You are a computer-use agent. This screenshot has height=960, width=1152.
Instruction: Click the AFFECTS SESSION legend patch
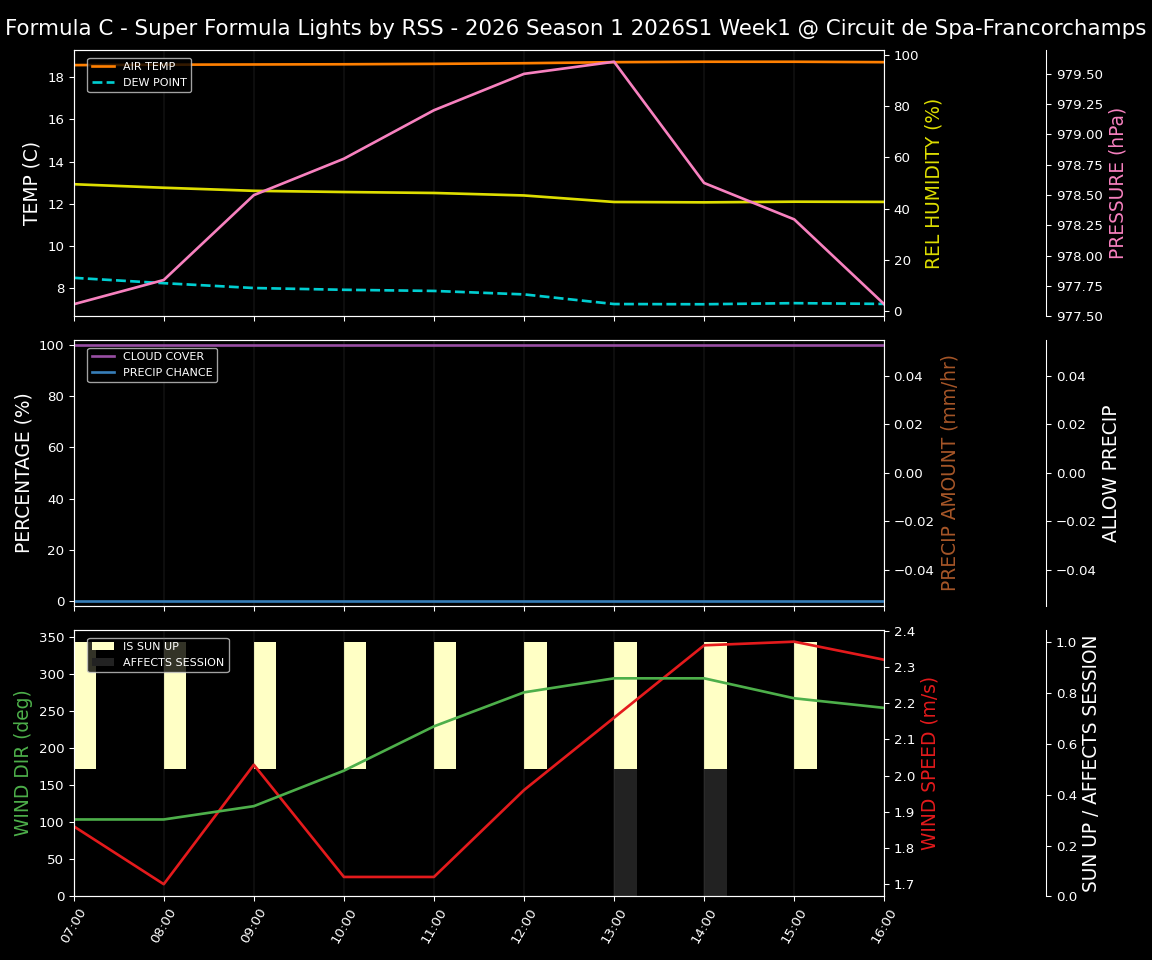pos(103,661)
